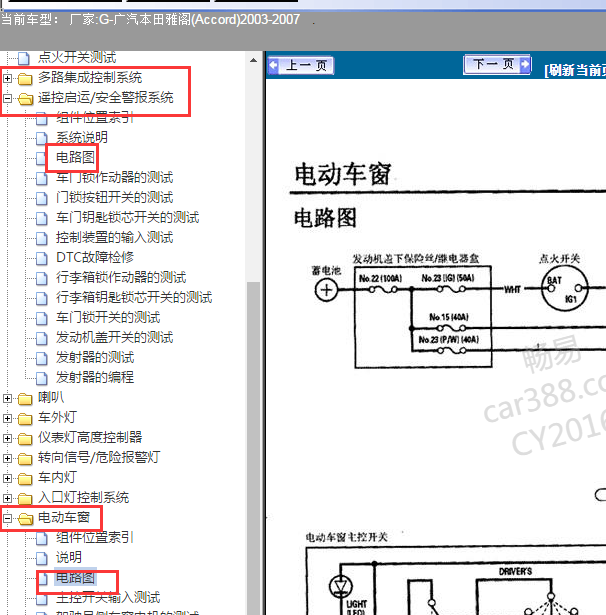Click the 车外灯 folder icon
This screenshot has height=615, width=606.
click(25, 418)
